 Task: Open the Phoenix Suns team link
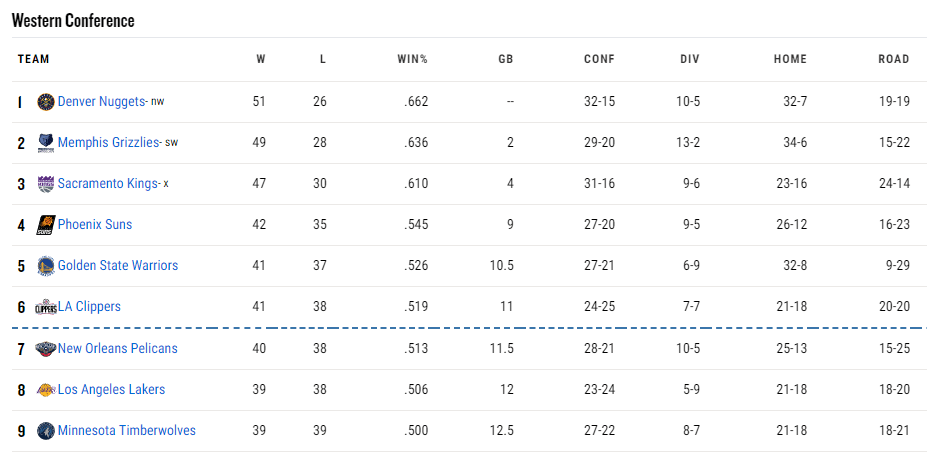click(x=95, y=224)
